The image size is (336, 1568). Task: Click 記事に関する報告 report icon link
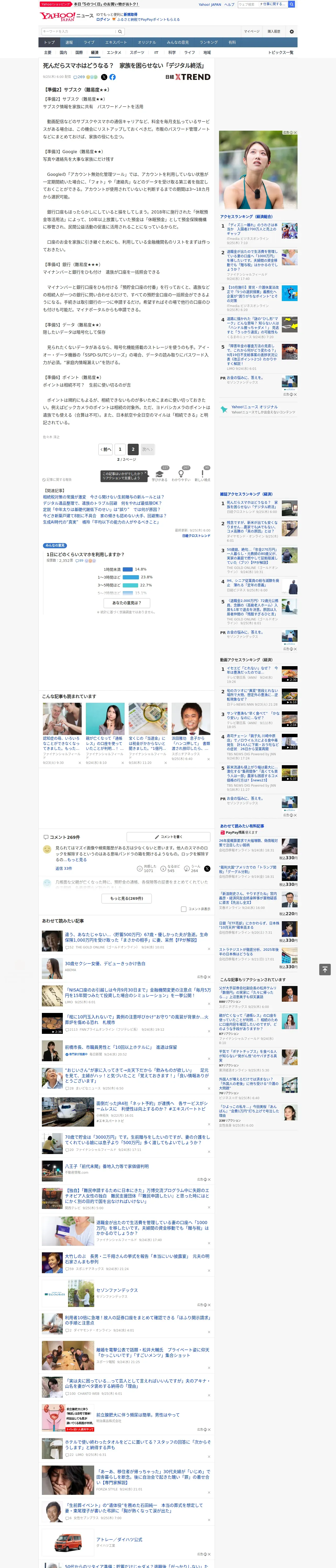57,480
